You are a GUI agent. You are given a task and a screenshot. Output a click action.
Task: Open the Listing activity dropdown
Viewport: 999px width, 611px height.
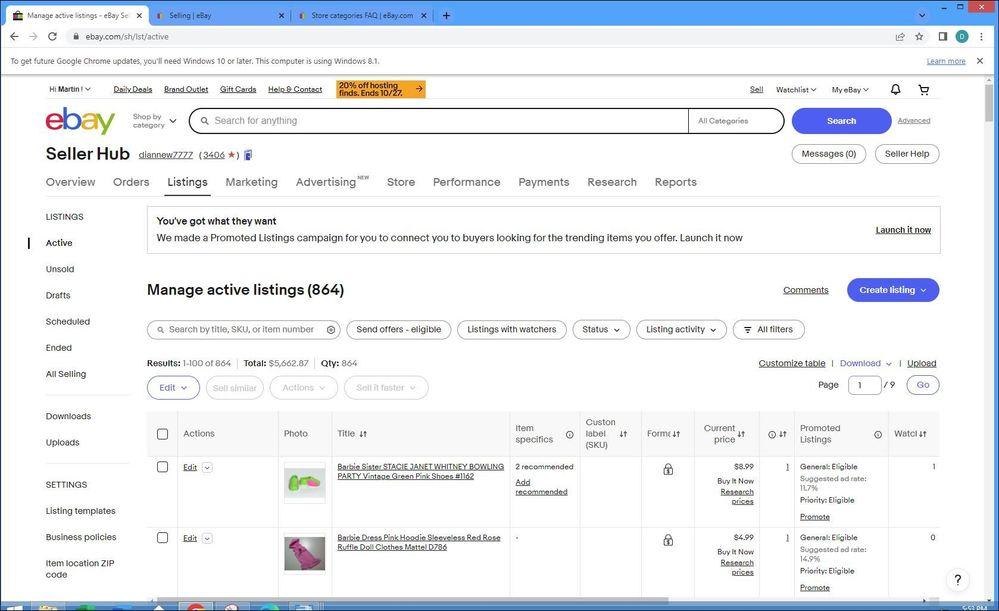pyautogui.click(x=681, y=329)
